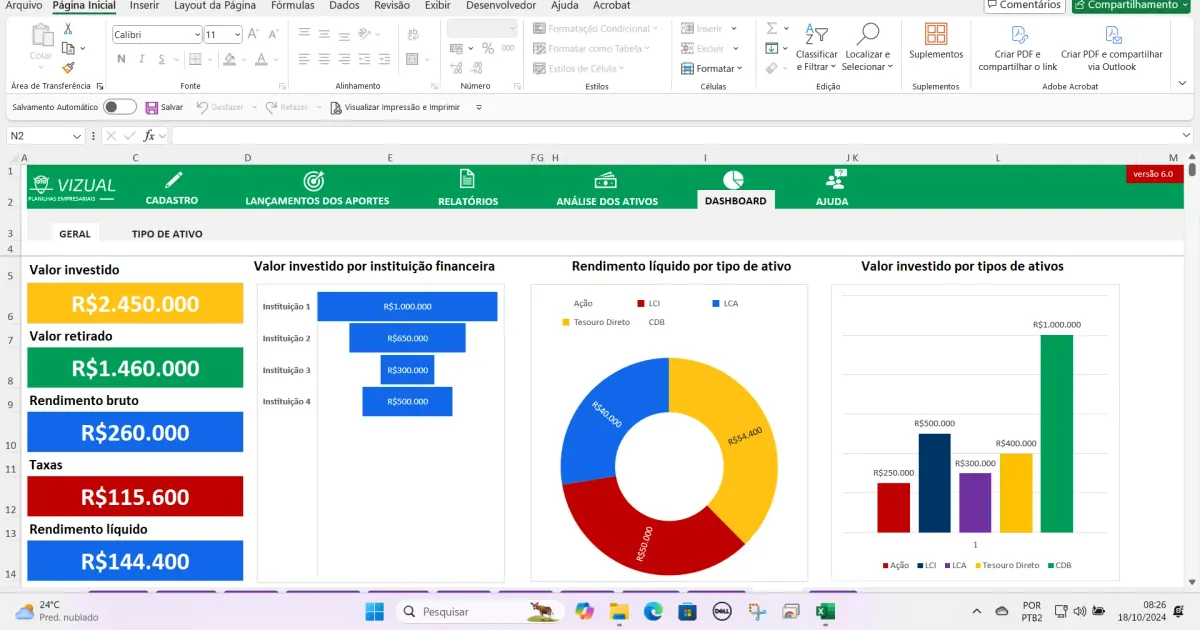1200x630 pixels.
Task: Expand the font size 11 dropdown
Action: [x=237, y=35]
